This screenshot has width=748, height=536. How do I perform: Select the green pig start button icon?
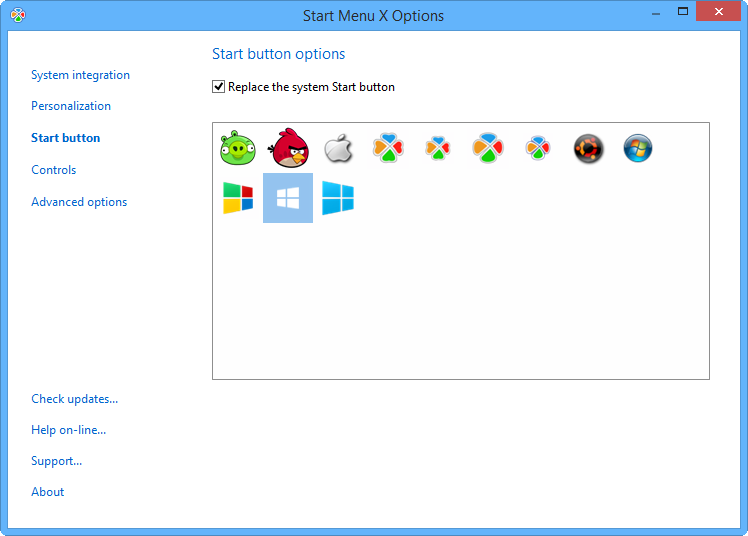coord(238,148)
